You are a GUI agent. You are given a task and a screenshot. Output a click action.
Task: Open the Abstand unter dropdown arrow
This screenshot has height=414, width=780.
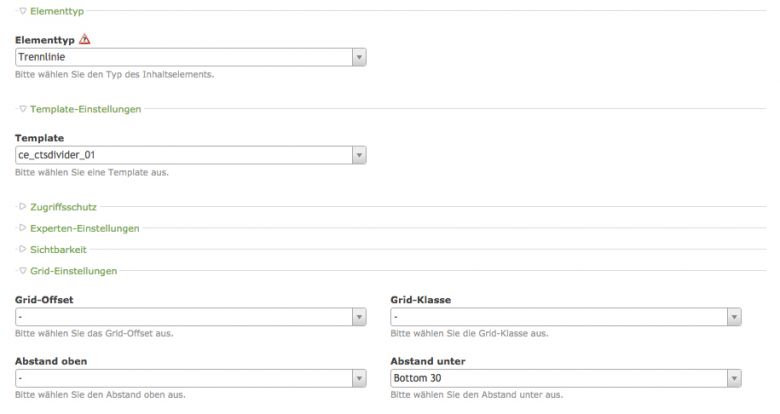click(x=734, y=378)
